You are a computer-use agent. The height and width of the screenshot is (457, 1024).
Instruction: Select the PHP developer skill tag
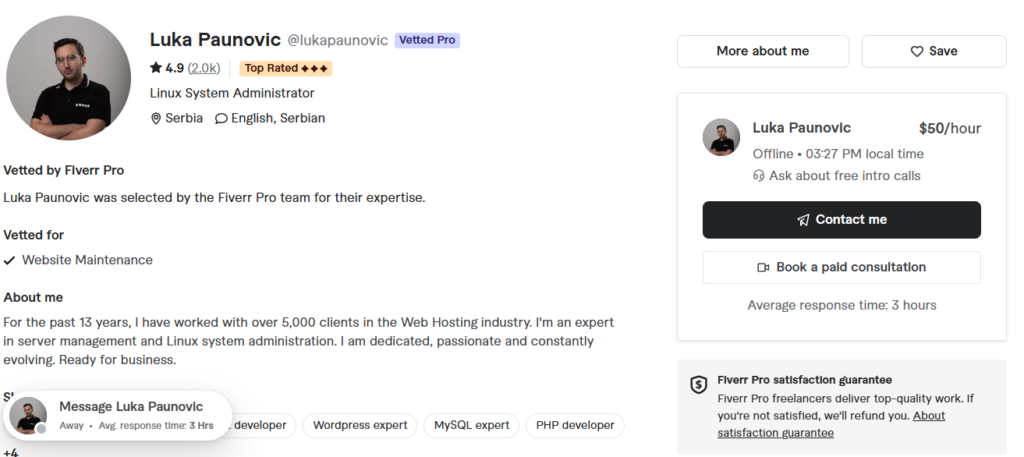(575, 426)
